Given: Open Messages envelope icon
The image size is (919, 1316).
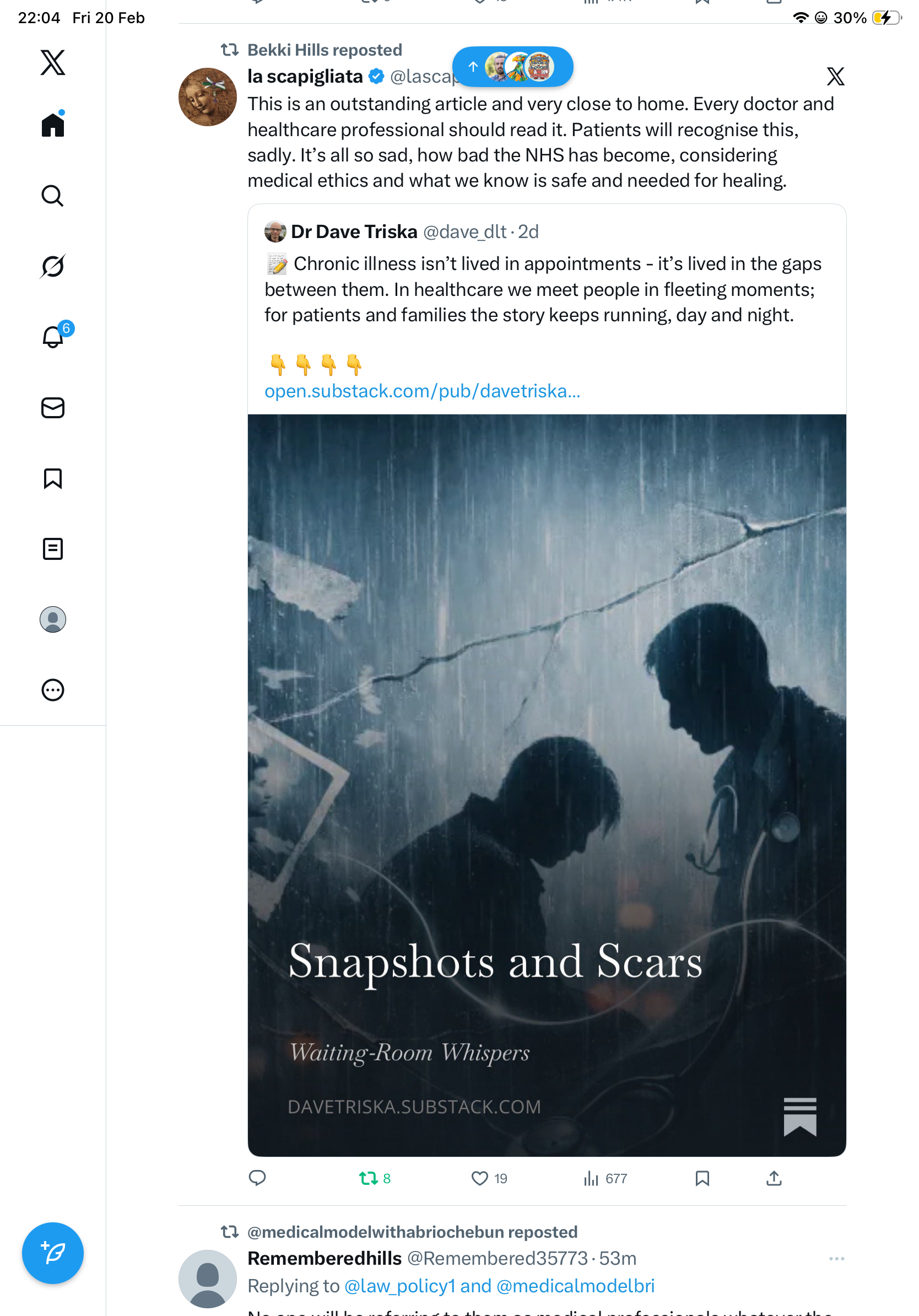Looking at the screenshot, I should click(x=53, y=407).
